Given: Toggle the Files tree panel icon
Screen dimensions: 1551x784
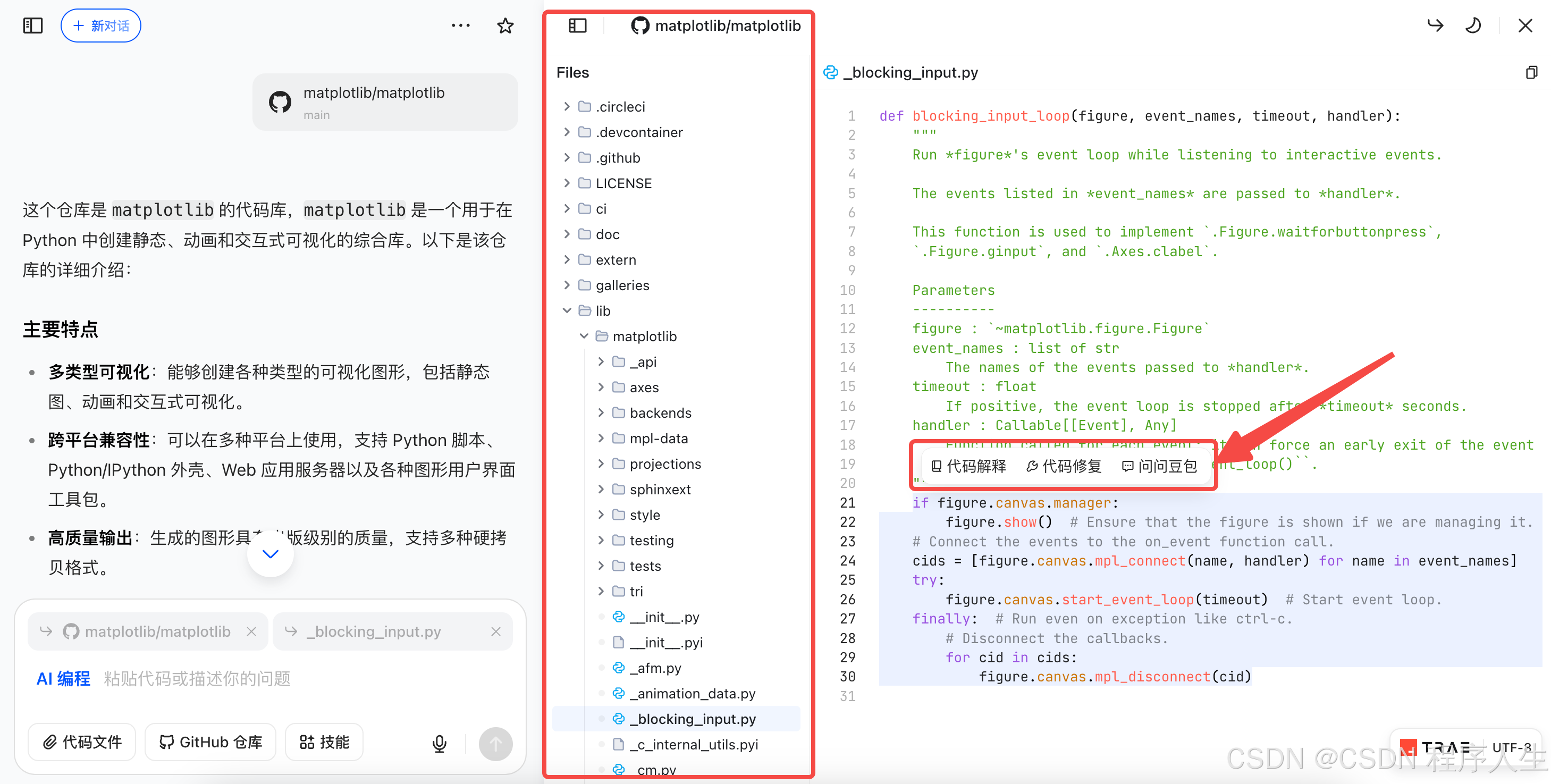Looking at the screenshot, I should point(577,26).
